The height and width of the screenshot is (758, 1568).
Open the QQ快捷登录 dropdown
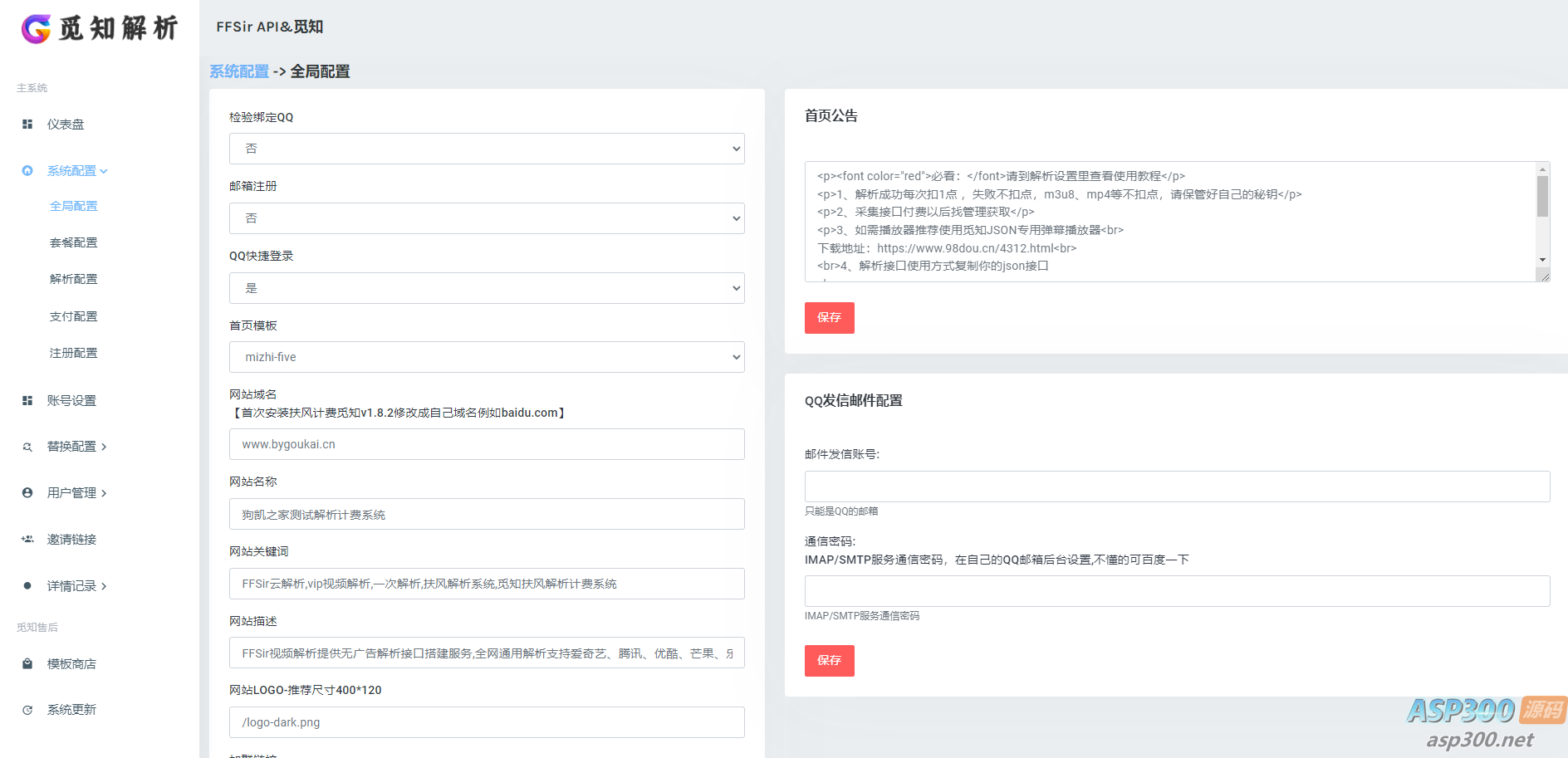(x=487, y=288)
